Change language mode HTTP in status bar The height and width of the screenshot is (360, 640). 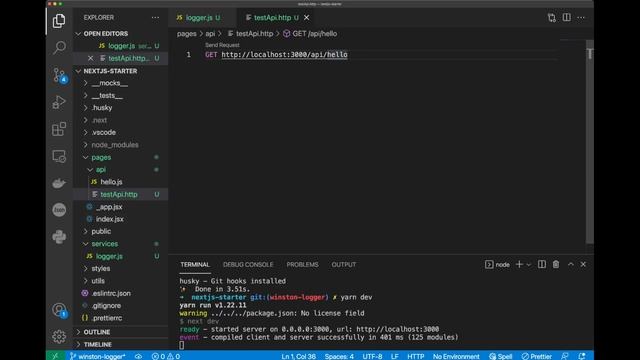[416, 356]
